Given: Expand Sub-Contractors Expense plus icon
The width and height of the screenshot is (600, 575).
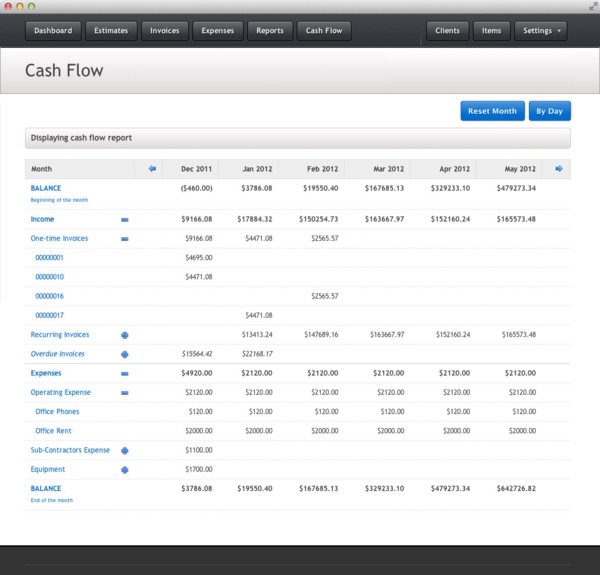Looking at the screenshot, I should tap(125, 451).
